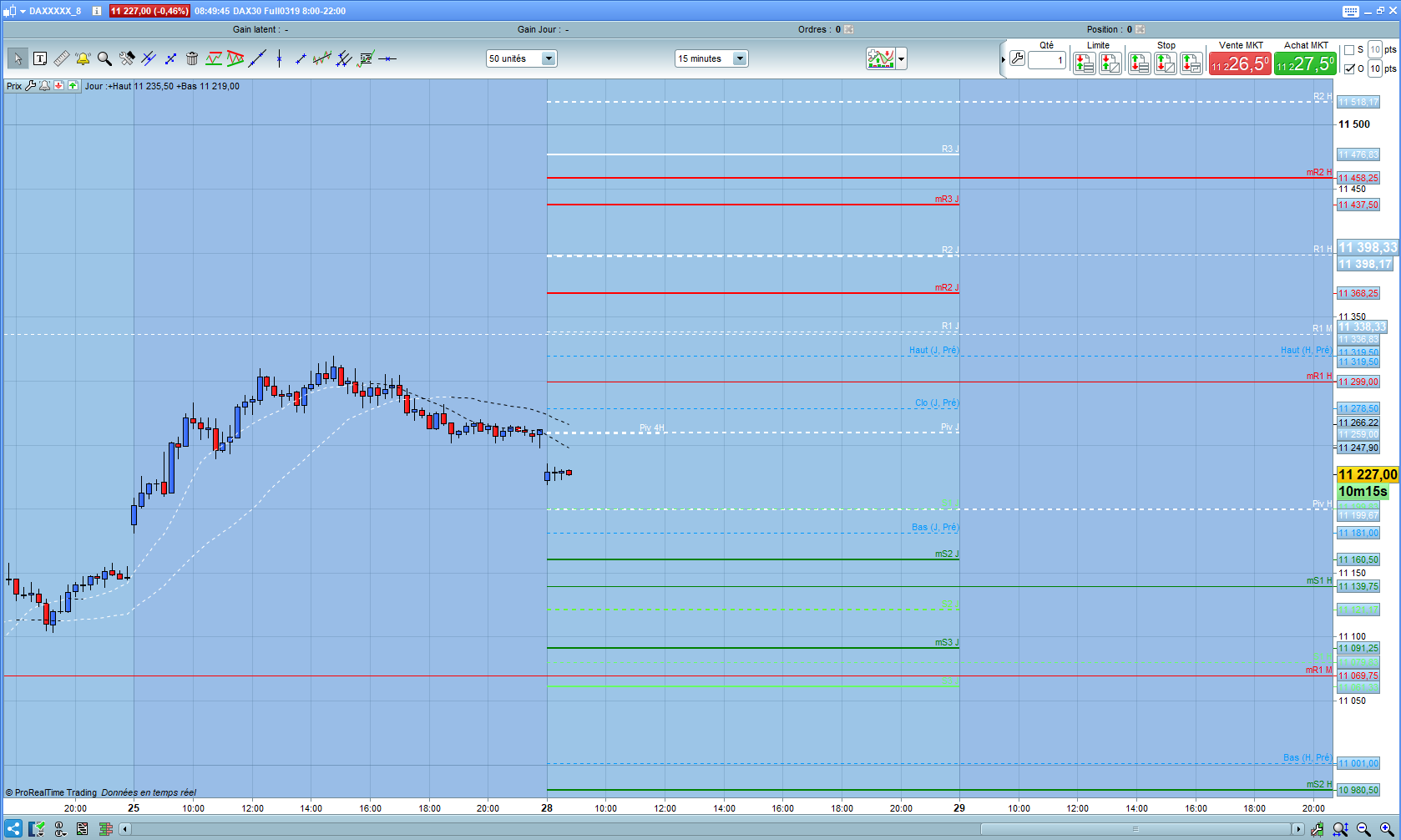Click the green up-arrow icon beside Prix
1401x840 pixels.
click(73, 86)
